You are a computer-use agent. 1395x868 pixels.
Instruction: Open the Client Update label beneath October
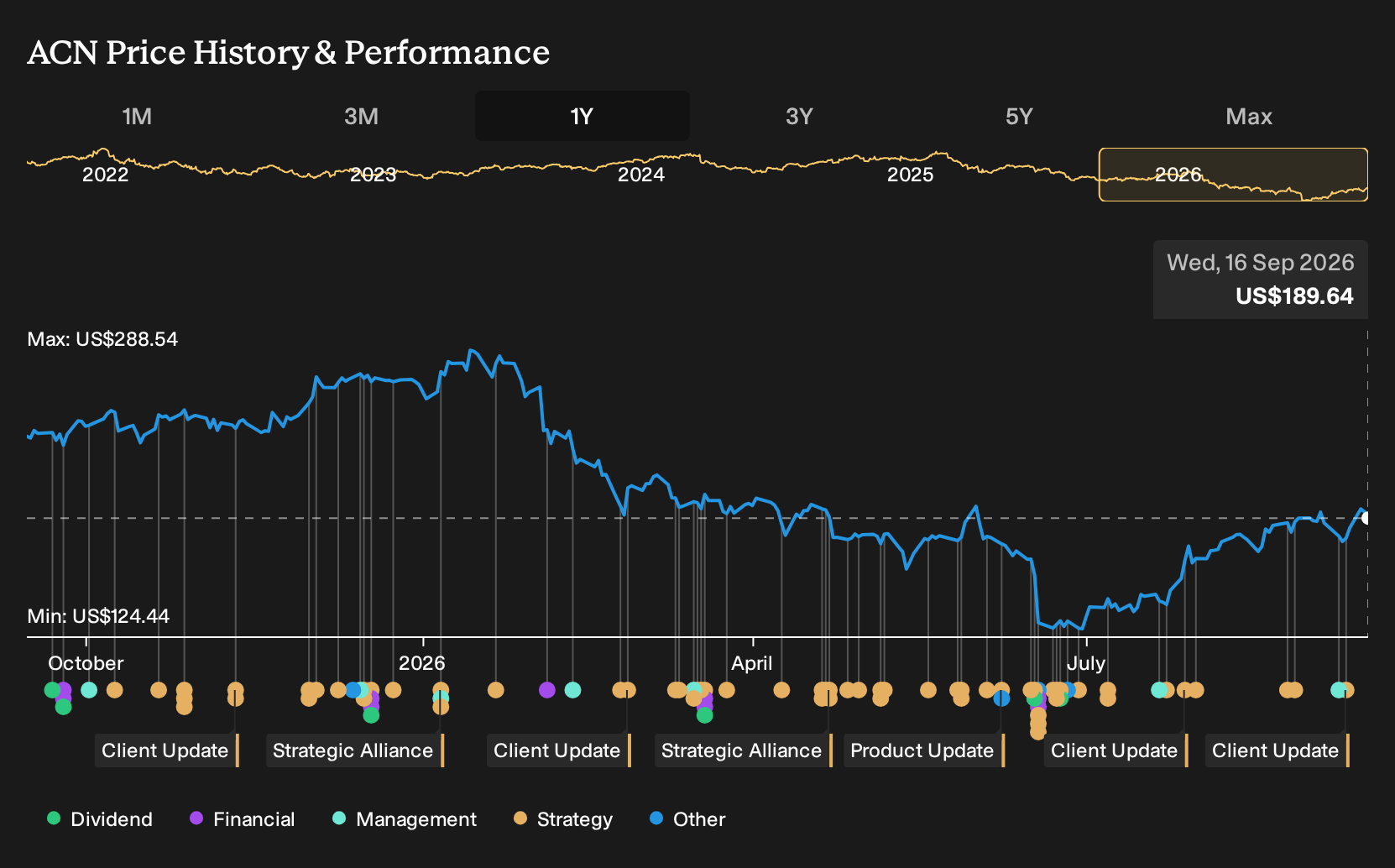tap(166, 750)
